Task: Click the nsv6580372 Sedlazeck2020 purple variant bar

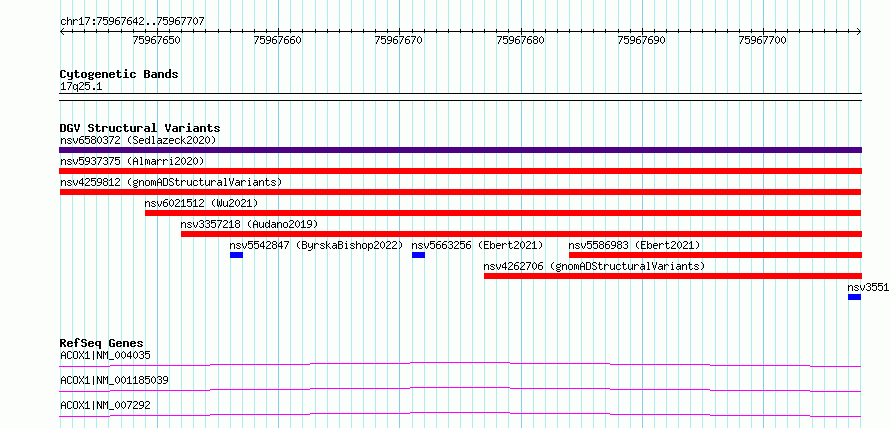Action: pyautogui.click(x=460, y=150)
